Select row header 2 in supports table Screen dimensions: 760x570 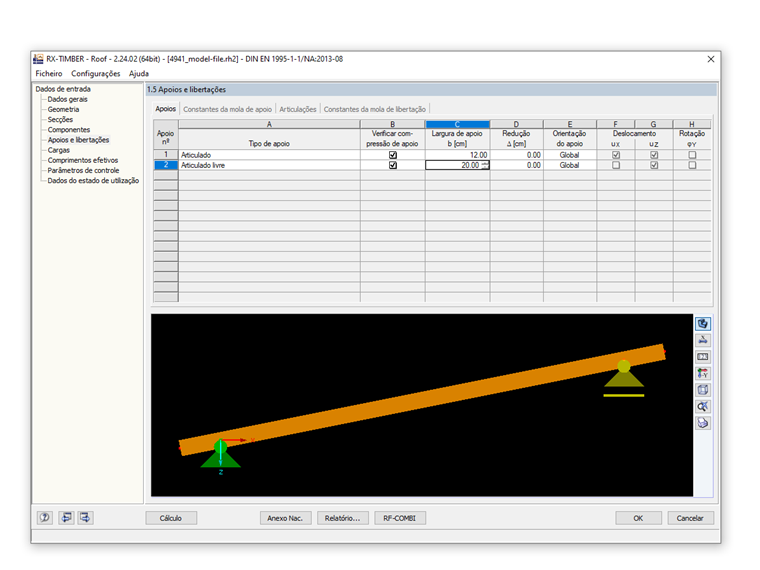tap(166, 165)
